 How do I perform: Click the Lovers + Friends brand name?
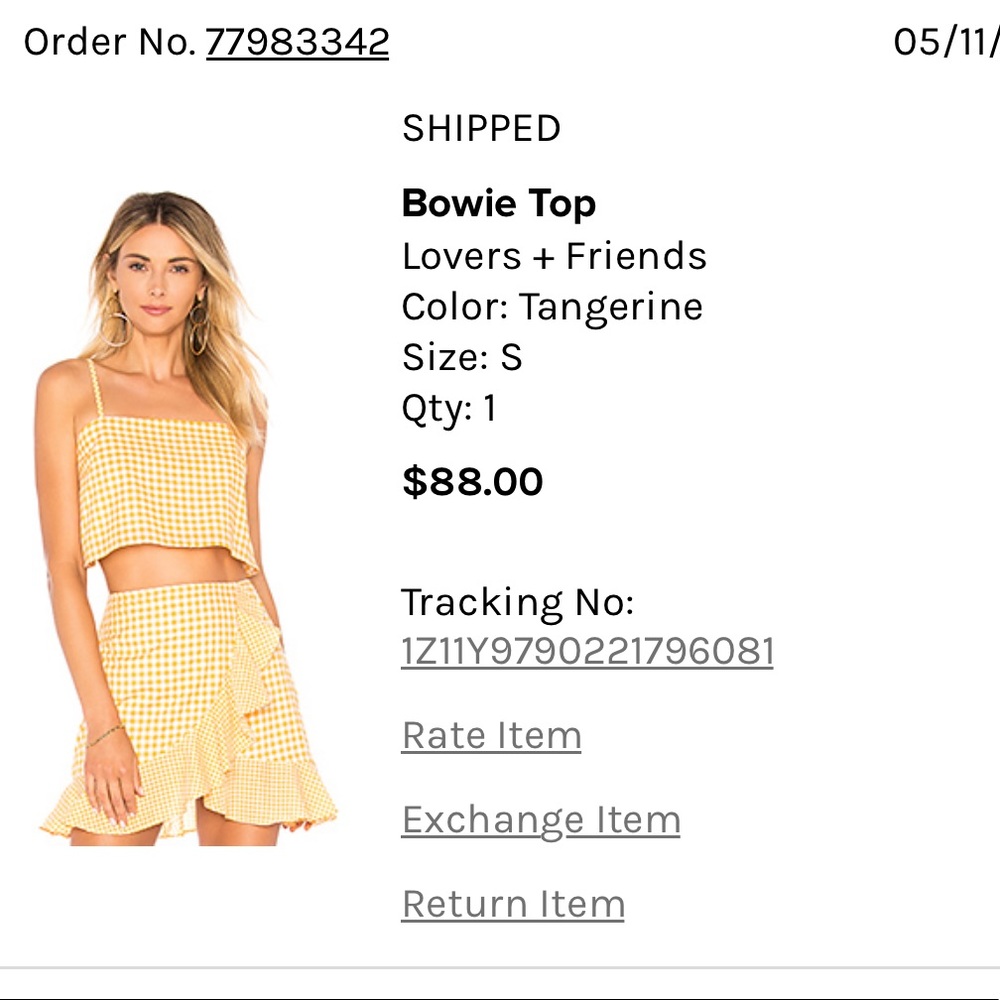(x=554, y=256)
